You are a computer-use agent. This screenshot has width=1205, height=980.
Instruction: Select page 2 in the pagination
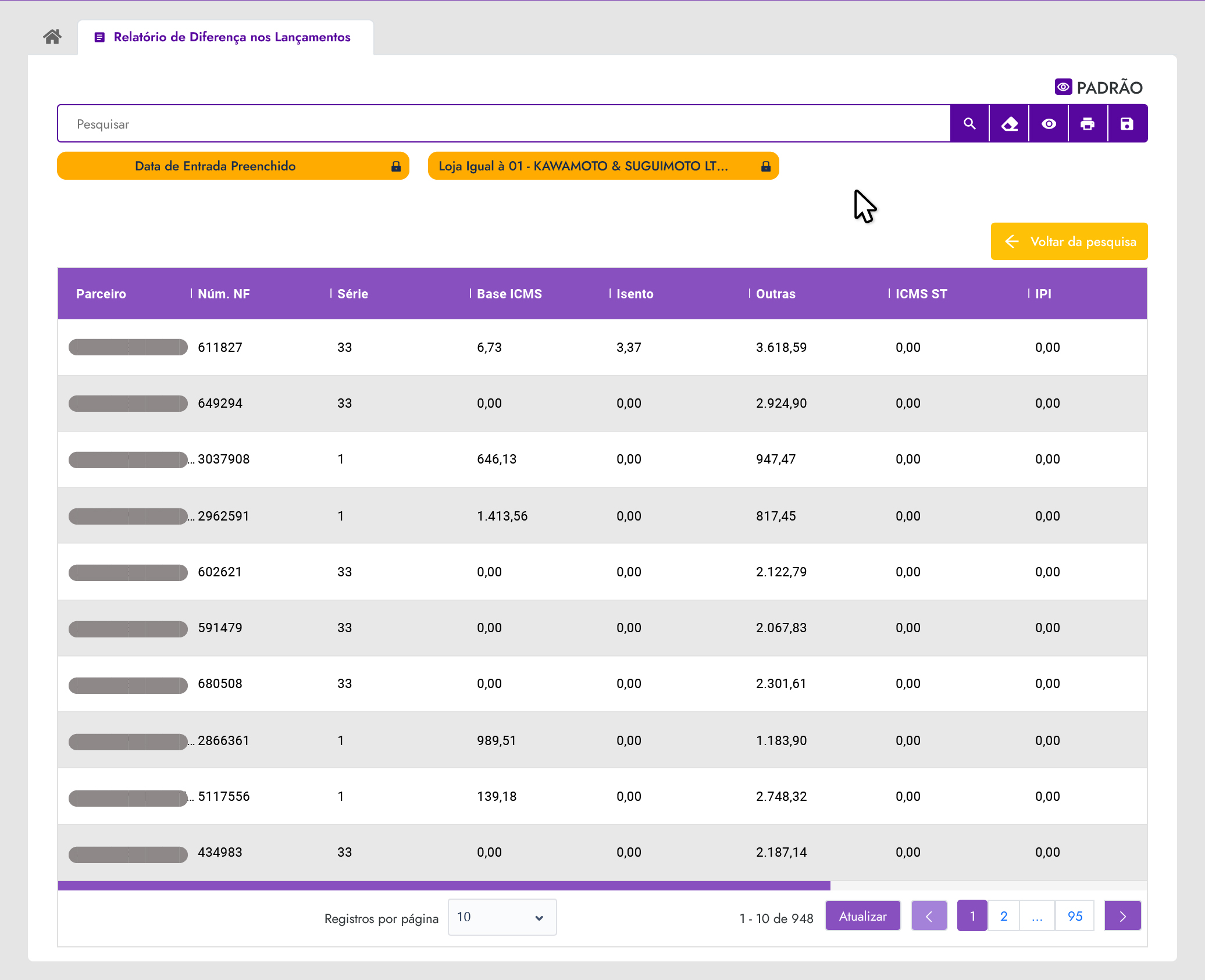click(1003, 917)
